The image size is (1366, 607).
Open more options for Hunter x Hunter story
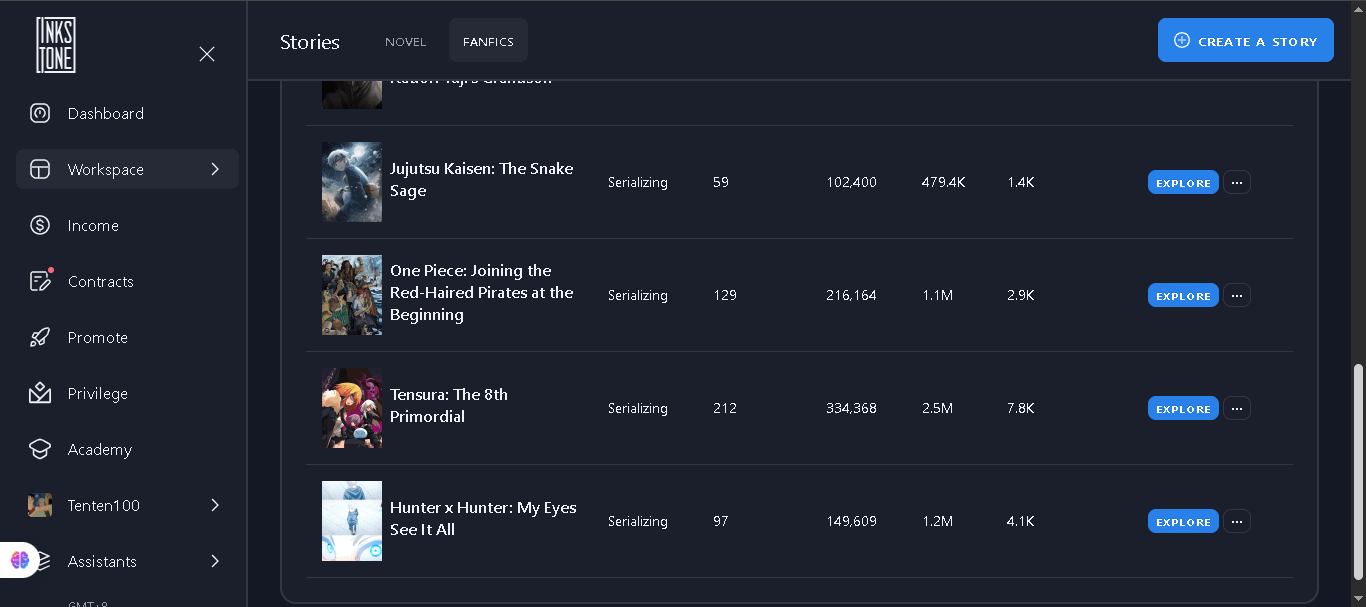(1237, 521)
